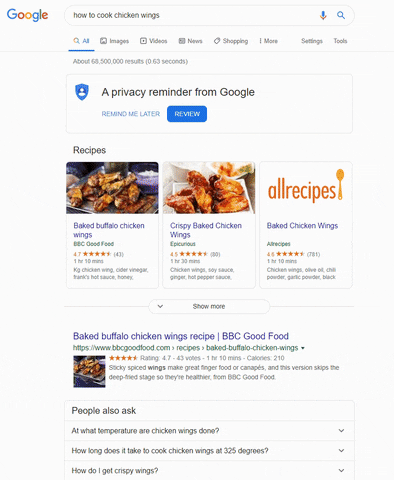Click the privacy shield icon

(82, 92)
